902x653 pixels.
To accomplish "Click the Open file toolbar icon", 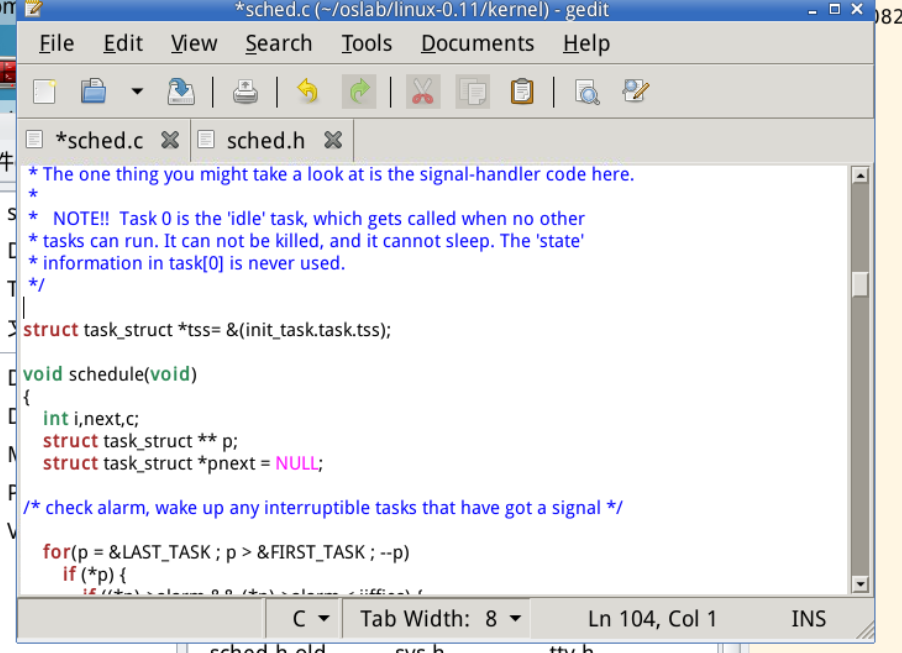I will coord(93,92).
